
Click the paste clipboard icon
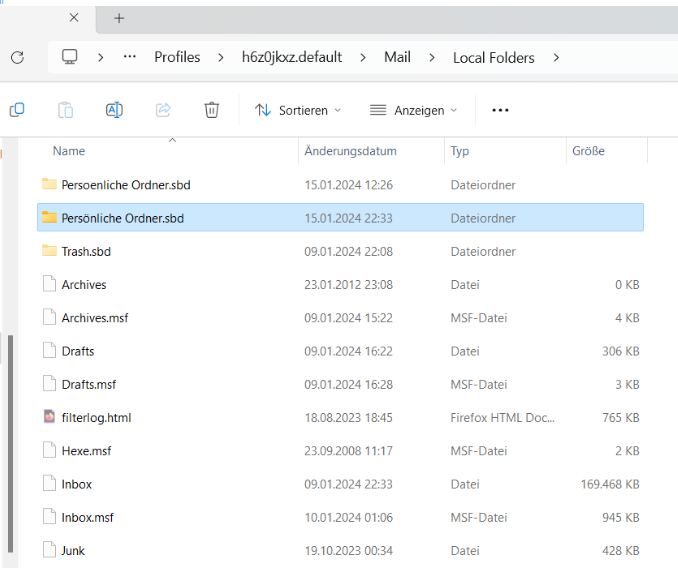[65, 110]
